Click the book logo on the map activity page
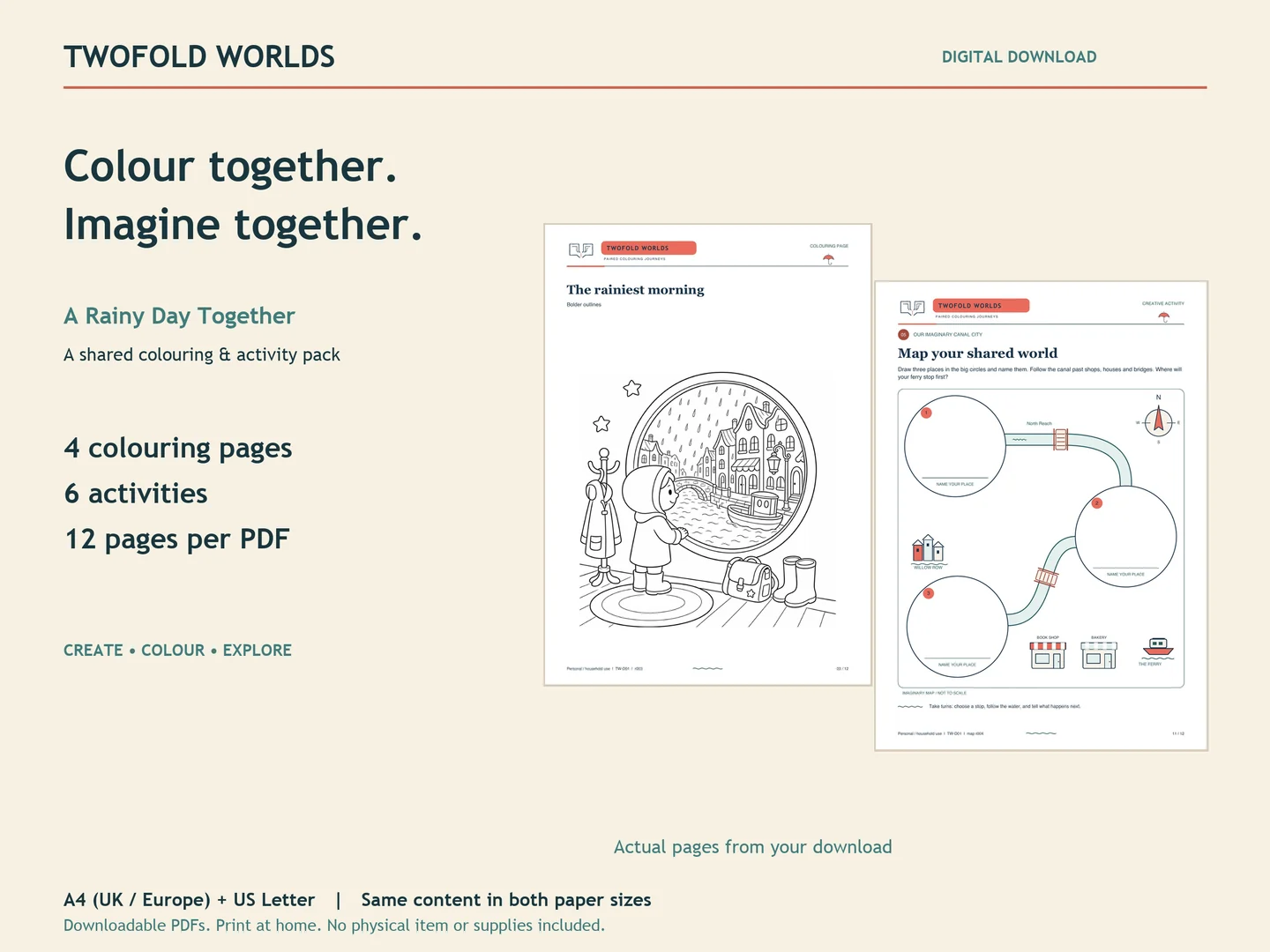The width and height of the screenshot is (1270, 952). (912, 308)
